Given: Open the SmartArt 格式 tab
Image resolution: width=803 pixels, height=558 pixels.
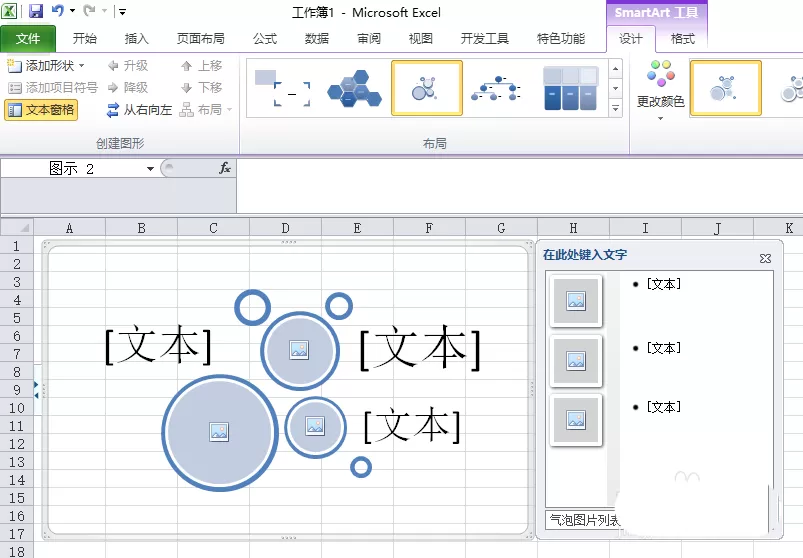Looking at the screenshot, I should click(683, 38).
